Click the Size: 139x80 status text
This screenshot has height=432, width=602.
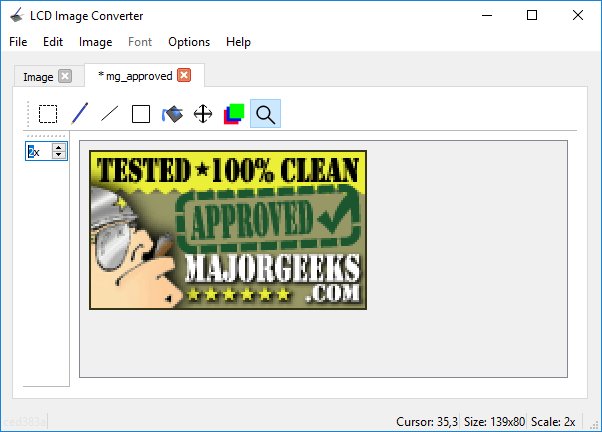coord(494,422)
